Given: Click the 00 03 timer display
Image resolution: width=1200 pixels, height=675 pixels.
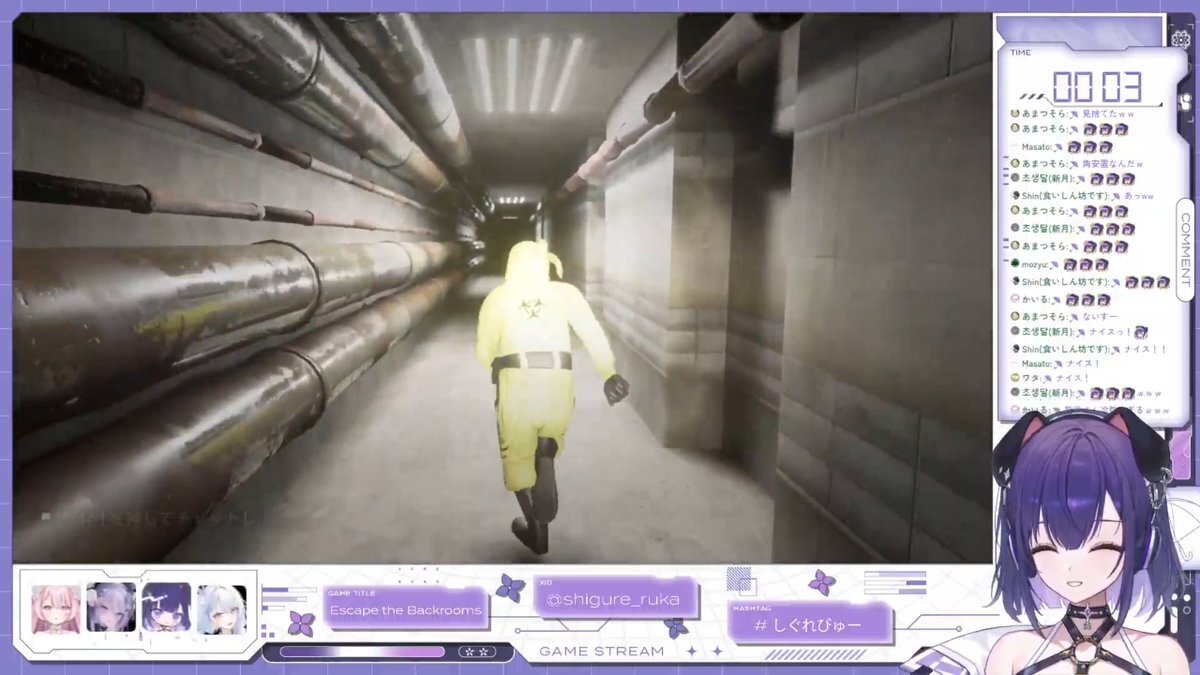Looking at the screenshot, I should (1097, 87).
